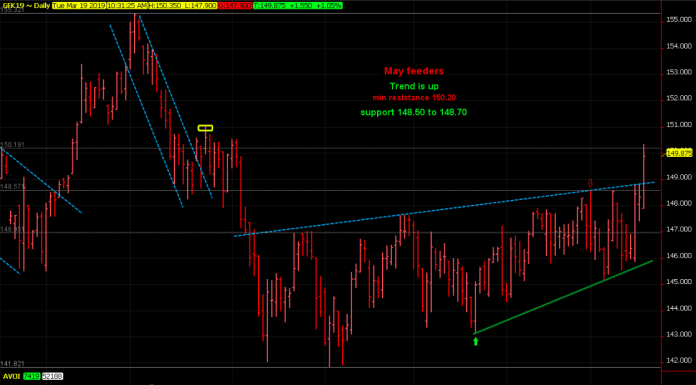Select the 155.000 price axis label
Screen dimensions: 696x385
click(x=680, y=20)
